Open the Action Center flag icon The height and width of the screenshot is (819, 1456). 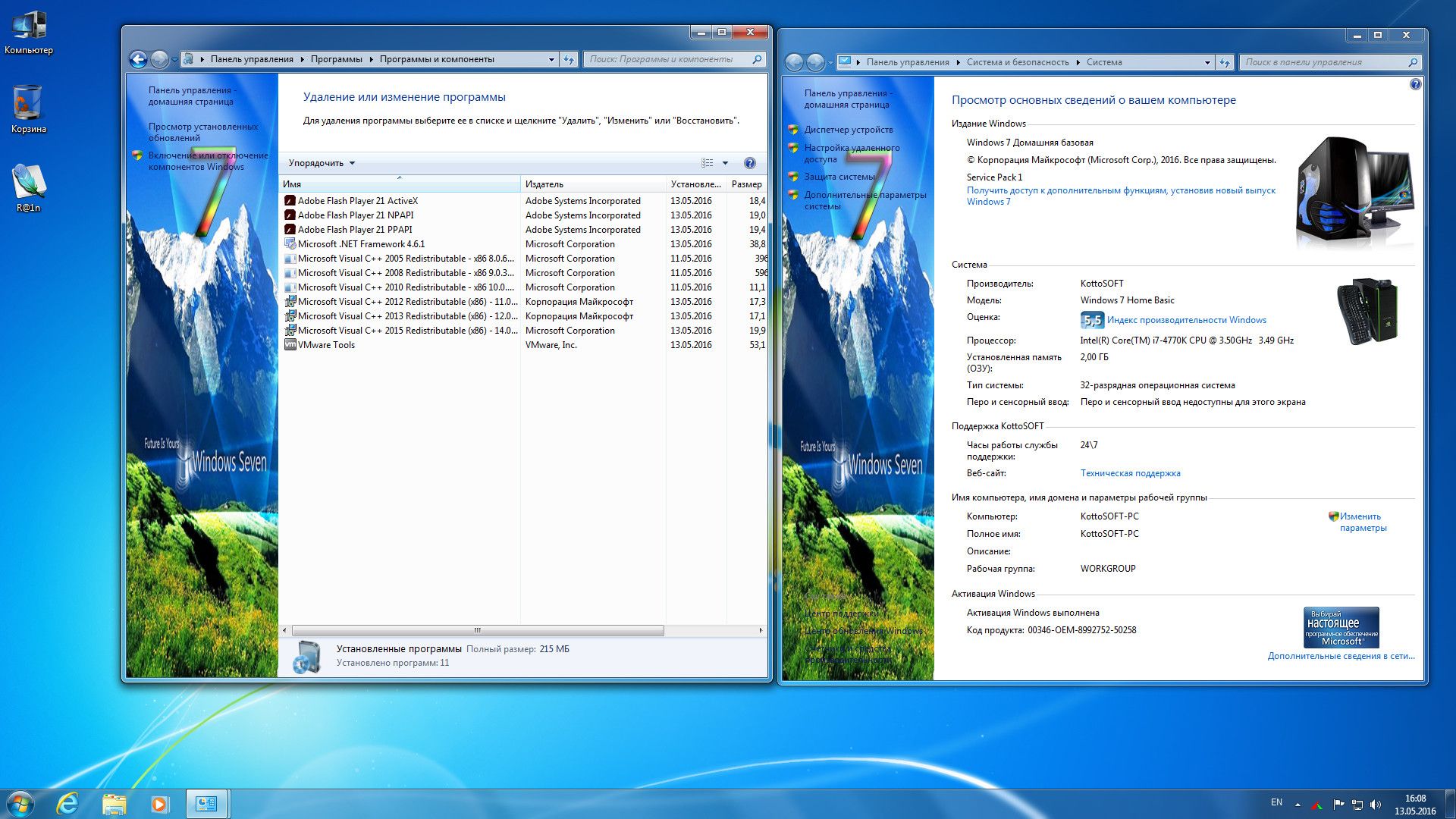point(1338,805)
